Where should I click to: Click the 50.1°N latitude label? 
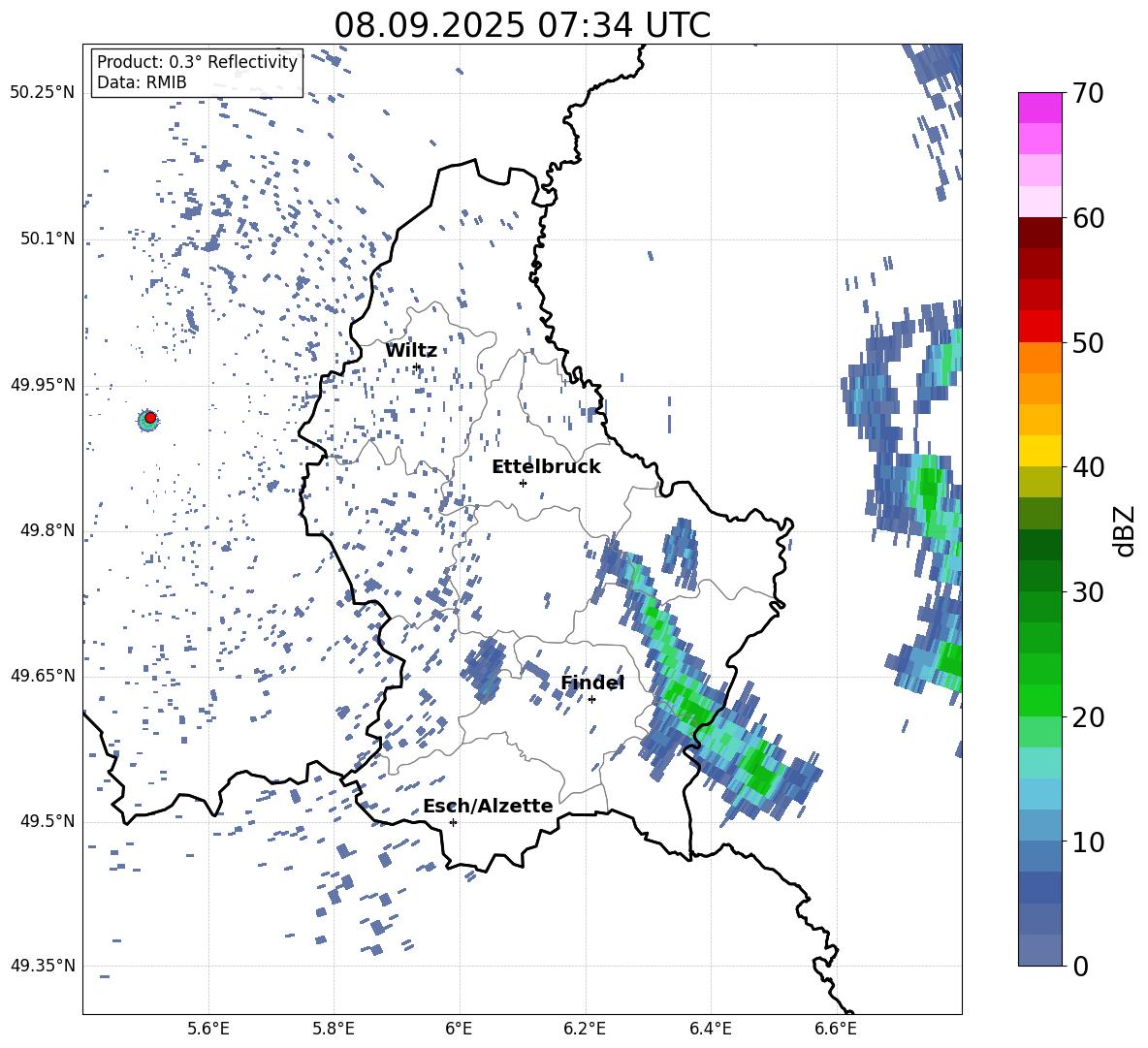[47, 238]
